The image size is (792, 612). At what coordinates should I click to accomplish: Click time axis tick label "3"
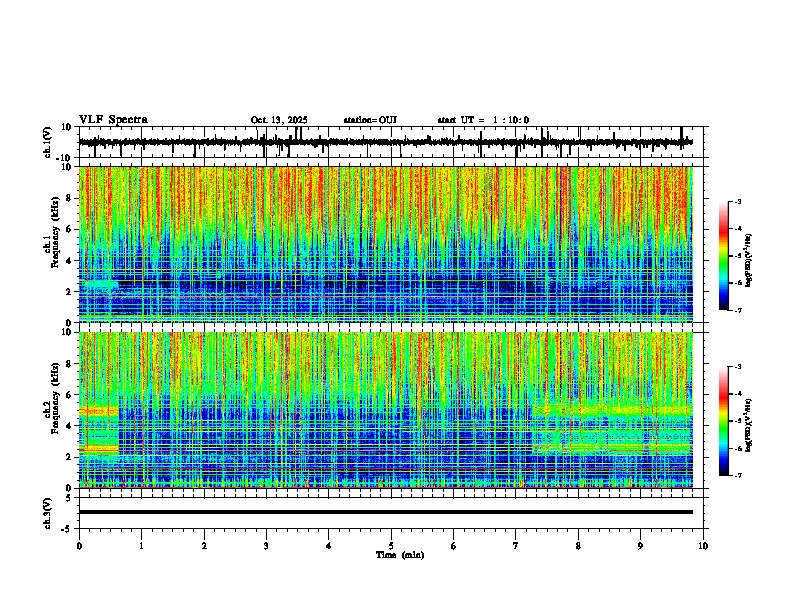[266, 546]
